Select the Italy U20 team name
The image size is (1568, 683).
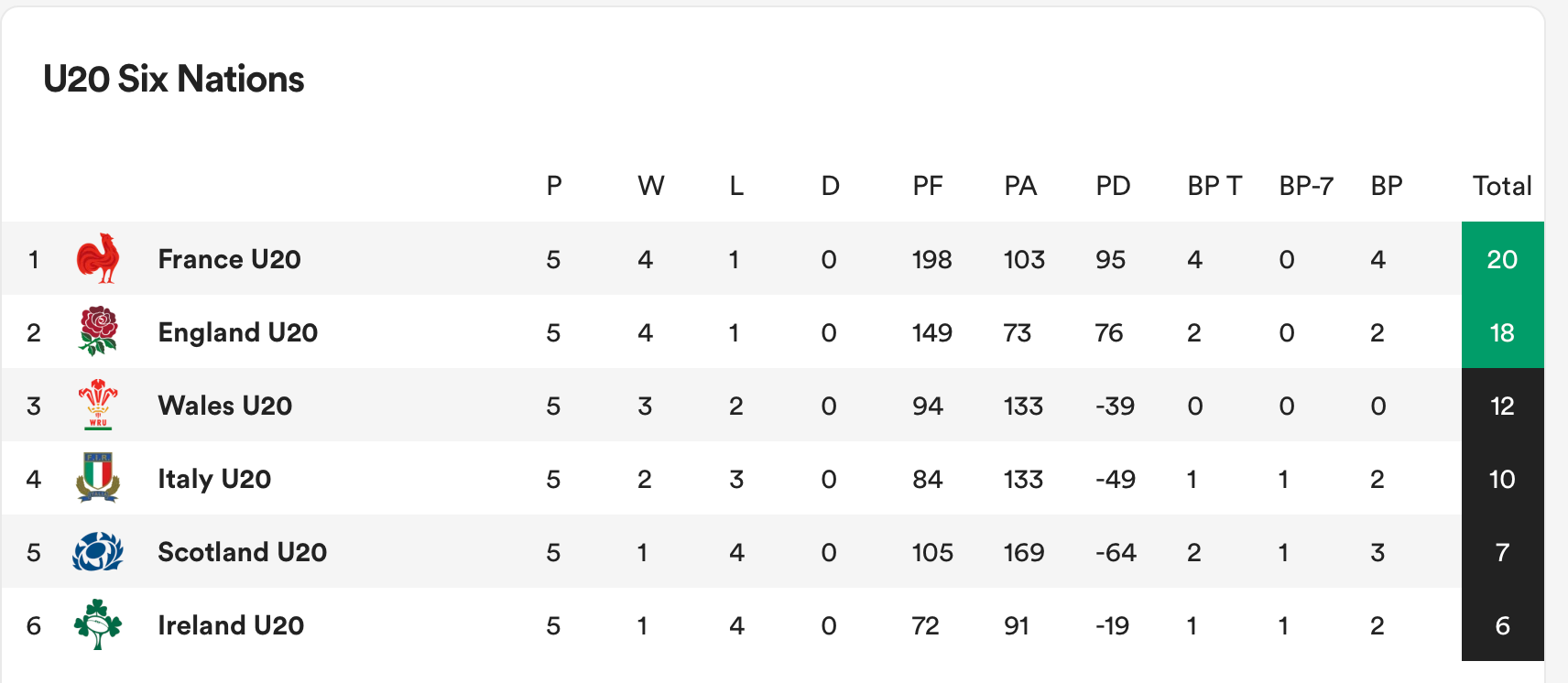coord(214,479)
